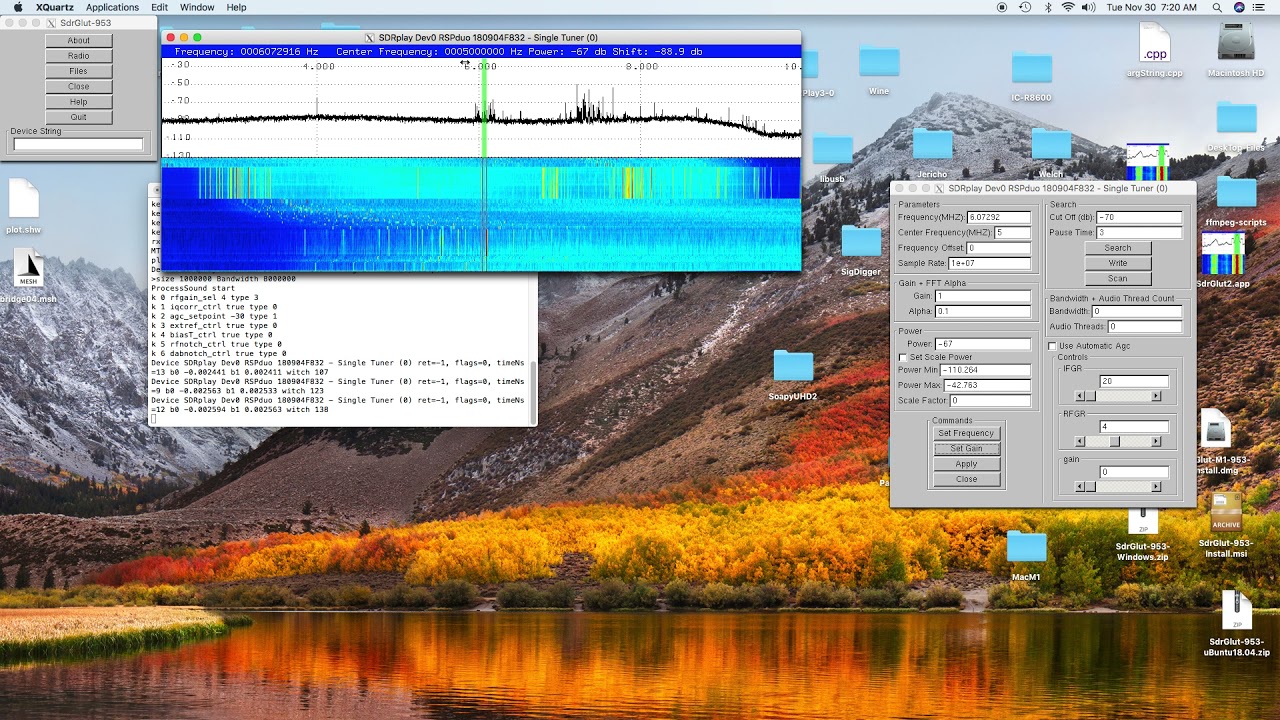Open Spotlight search in menu bar

coord(1217,7)
